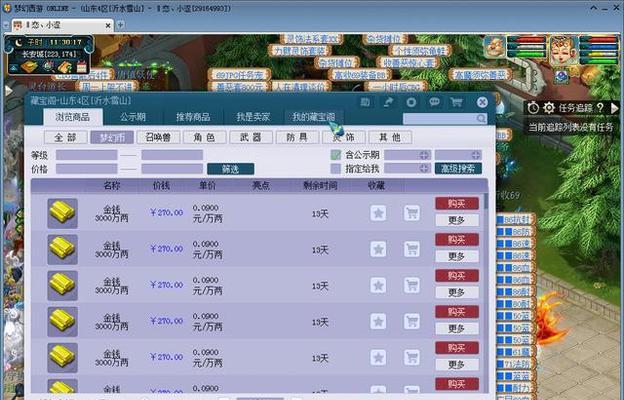Open the help 助 icon in treasure pavilion
Image resolution: width=624 pixels, height=400 pixels.
click(x=365, y=102)
